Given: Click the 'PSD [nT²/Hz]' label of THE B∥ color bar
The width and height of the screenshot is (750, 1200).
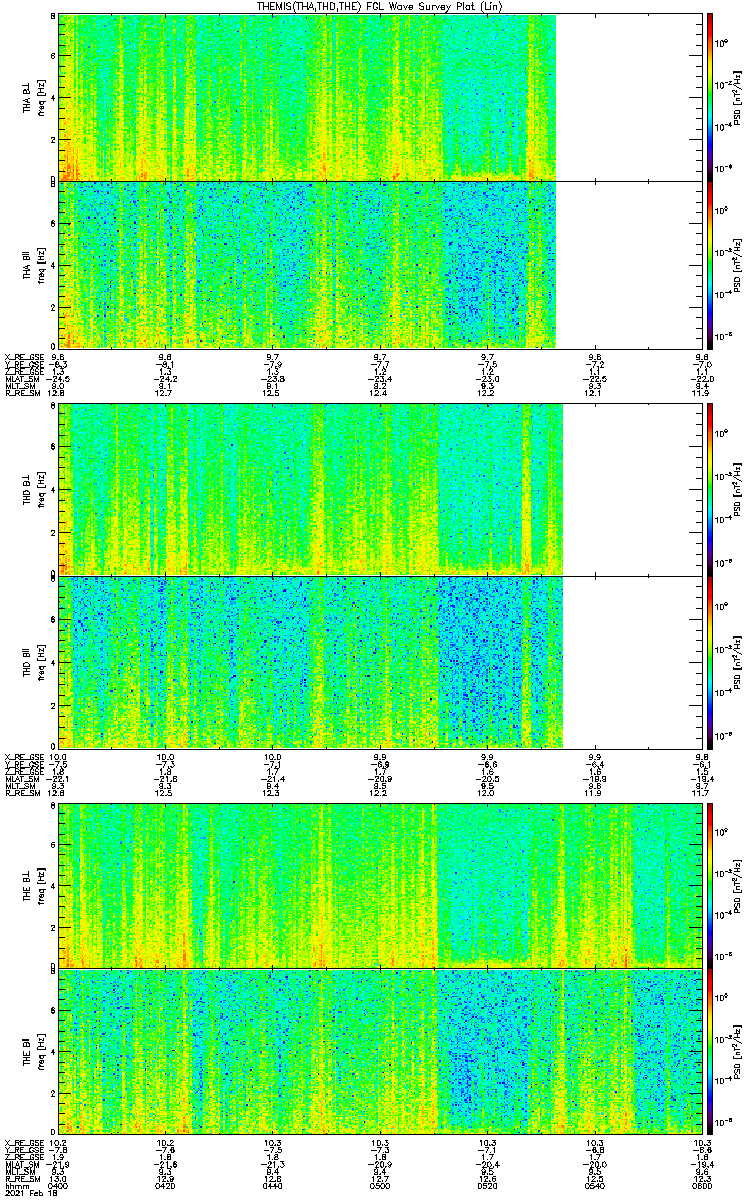Looking at the screenshot, I should pos(738,1052).
